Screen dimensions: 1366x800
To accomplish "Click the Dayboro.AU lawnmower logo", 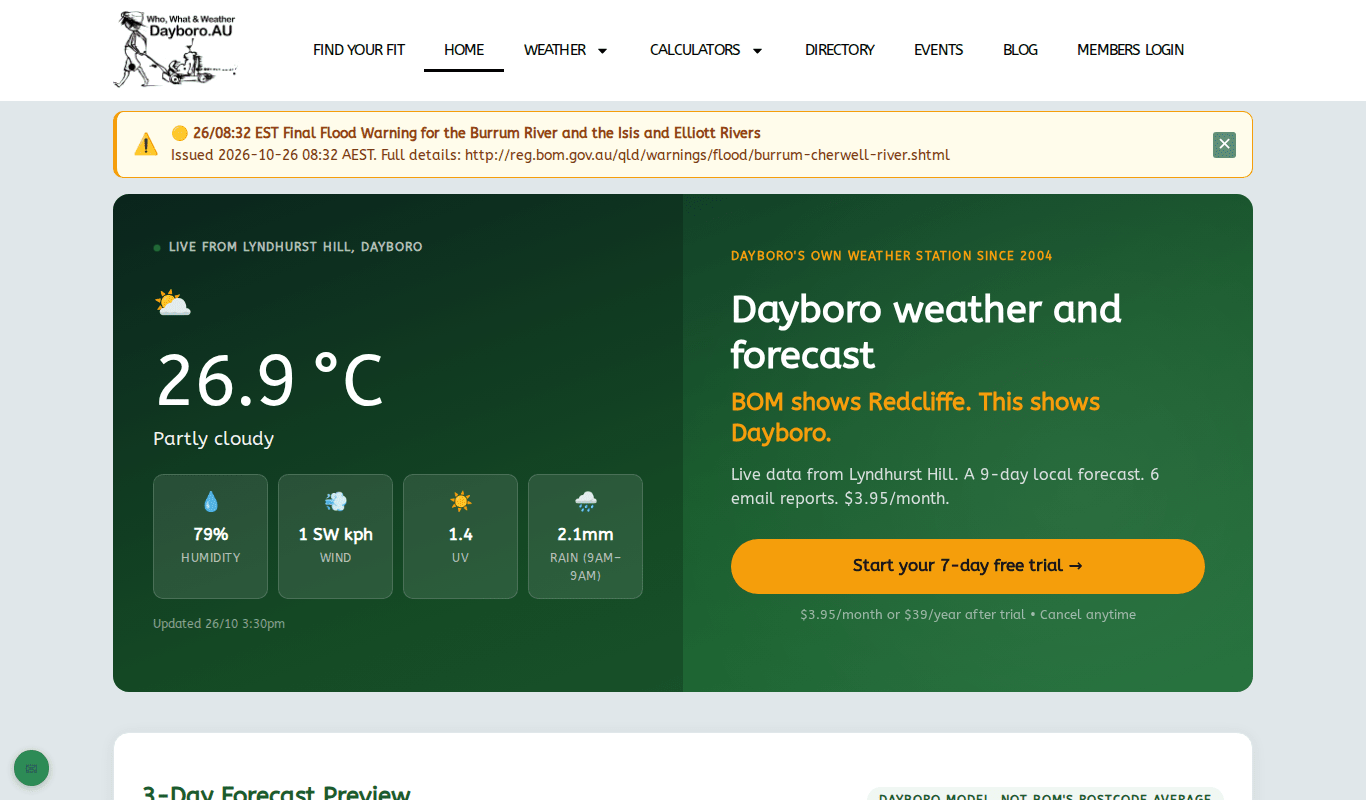I will (x=176, y=49).
